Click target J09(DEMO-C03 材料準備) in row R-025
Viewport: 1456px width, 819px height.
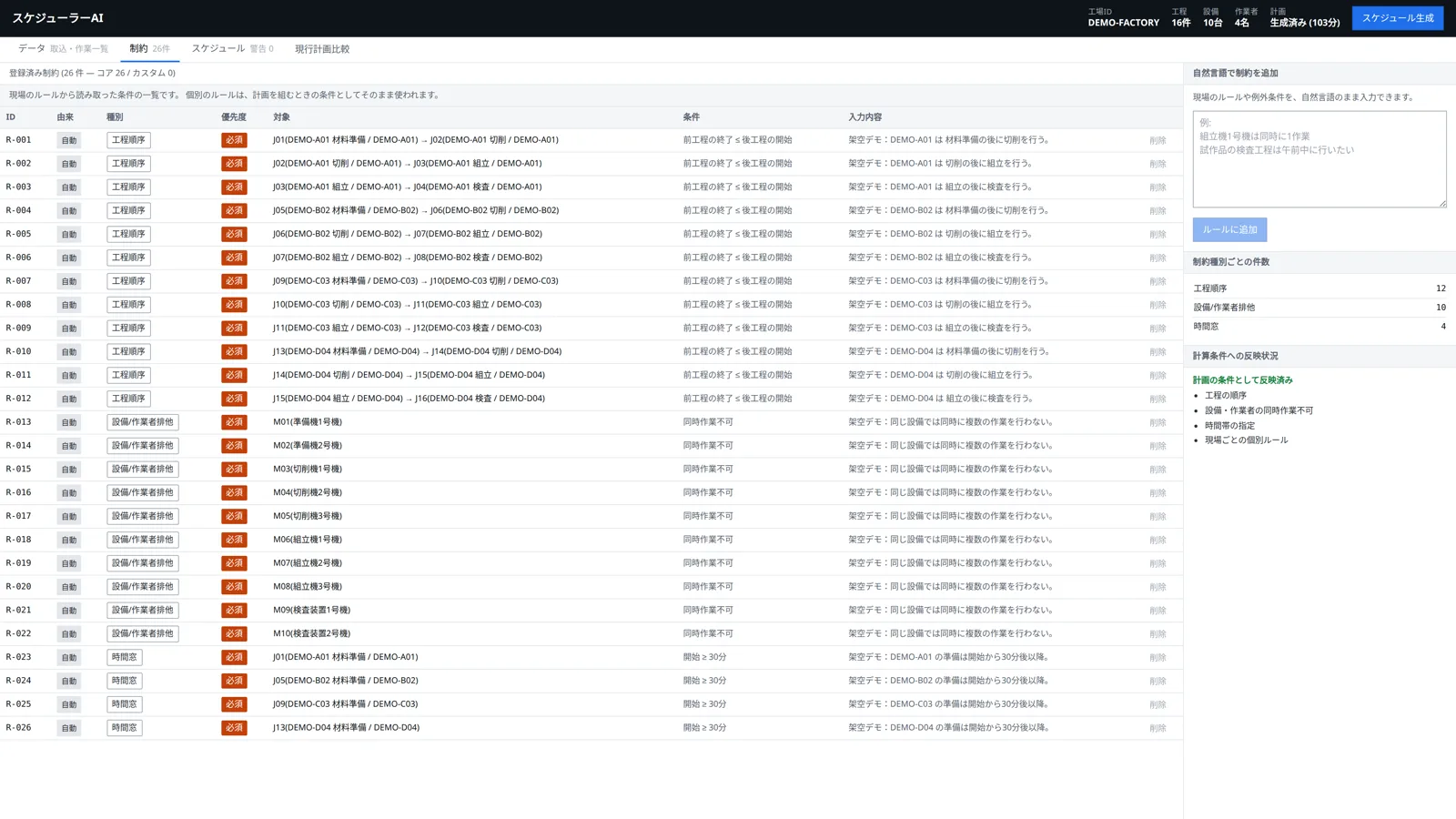345,704
